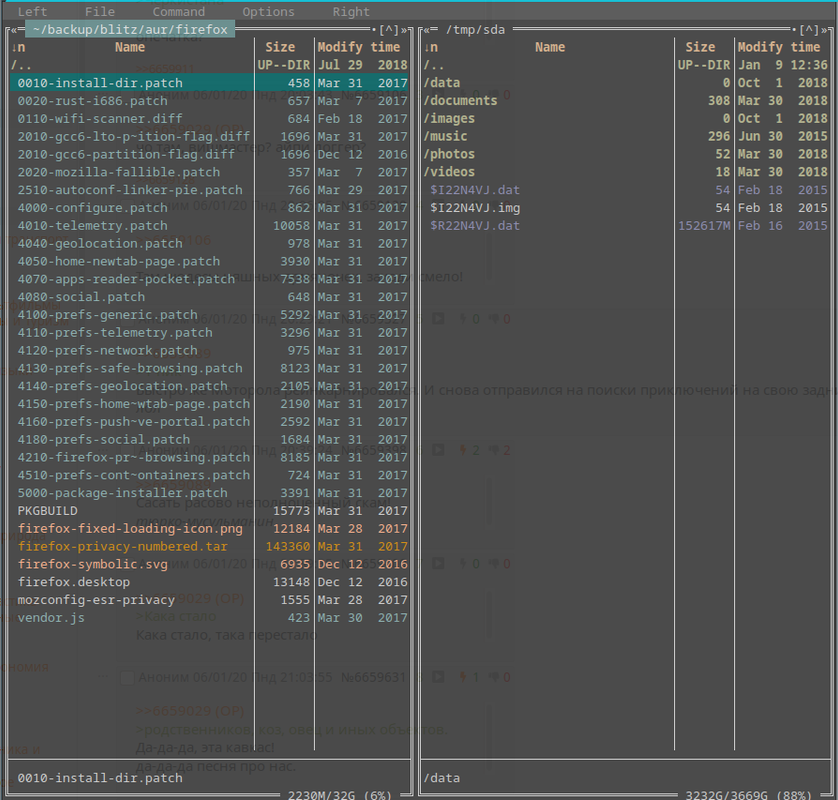Sort right panel by Name column
838x800 pixels.
(550, 47)
